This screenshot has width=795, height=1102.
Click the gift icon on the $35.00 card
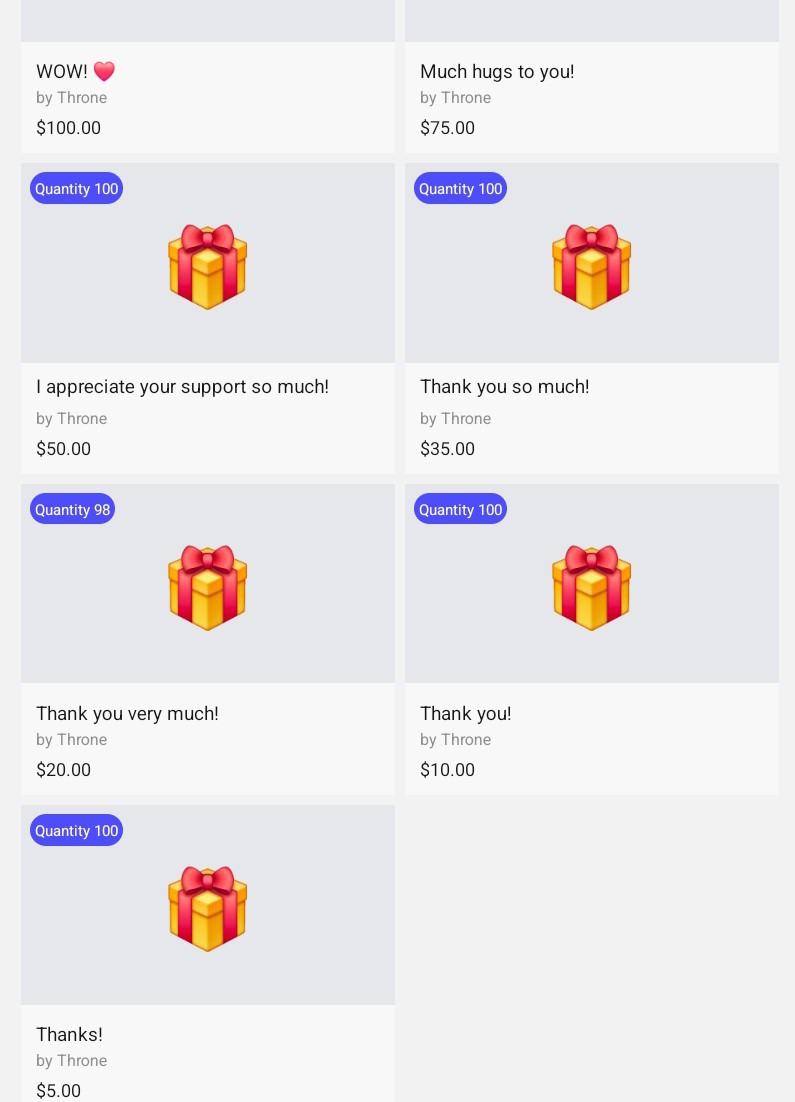[591, 267]
